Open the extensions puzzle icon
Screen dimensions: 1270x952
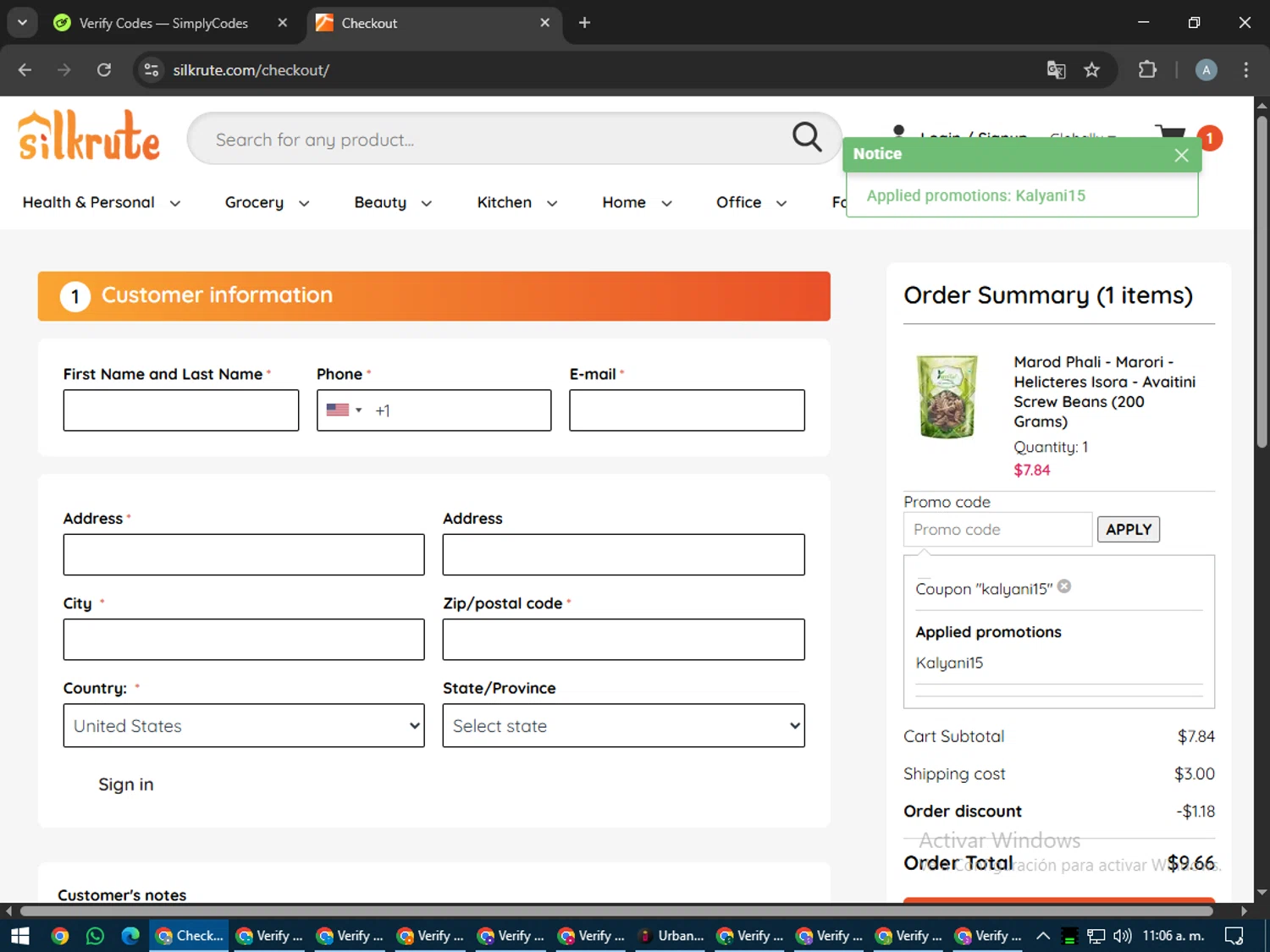(x=1147, y=69)
